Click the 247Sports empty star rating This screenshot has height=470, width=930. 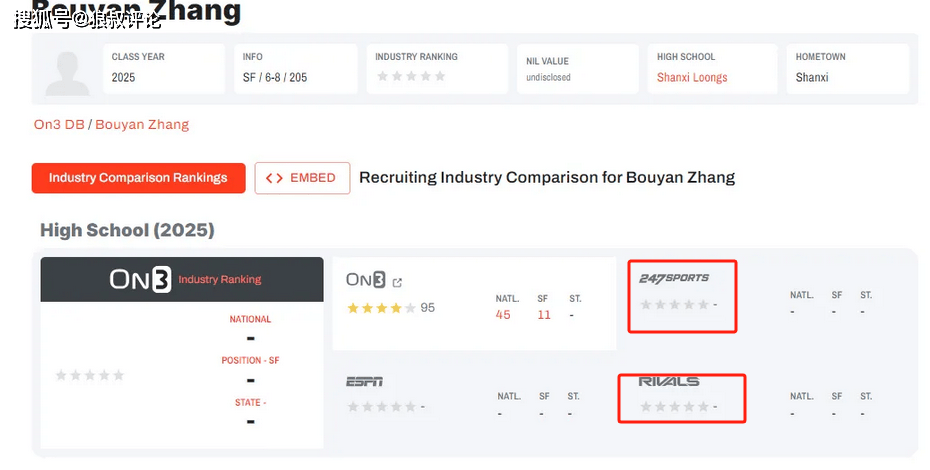point(674,304)
